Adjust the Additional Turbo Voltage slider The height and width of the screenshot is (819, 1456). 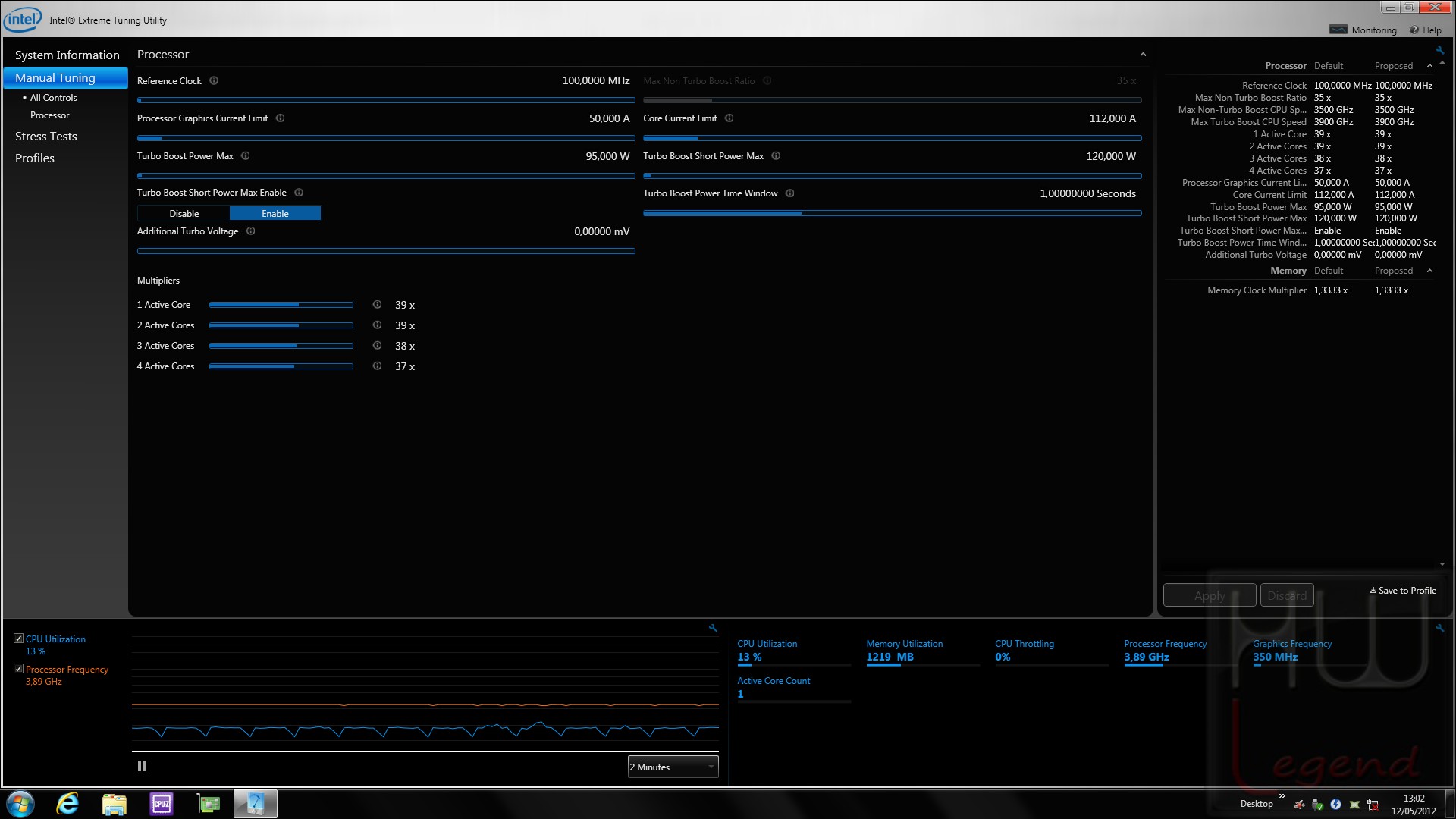click(x=386, y=251)
